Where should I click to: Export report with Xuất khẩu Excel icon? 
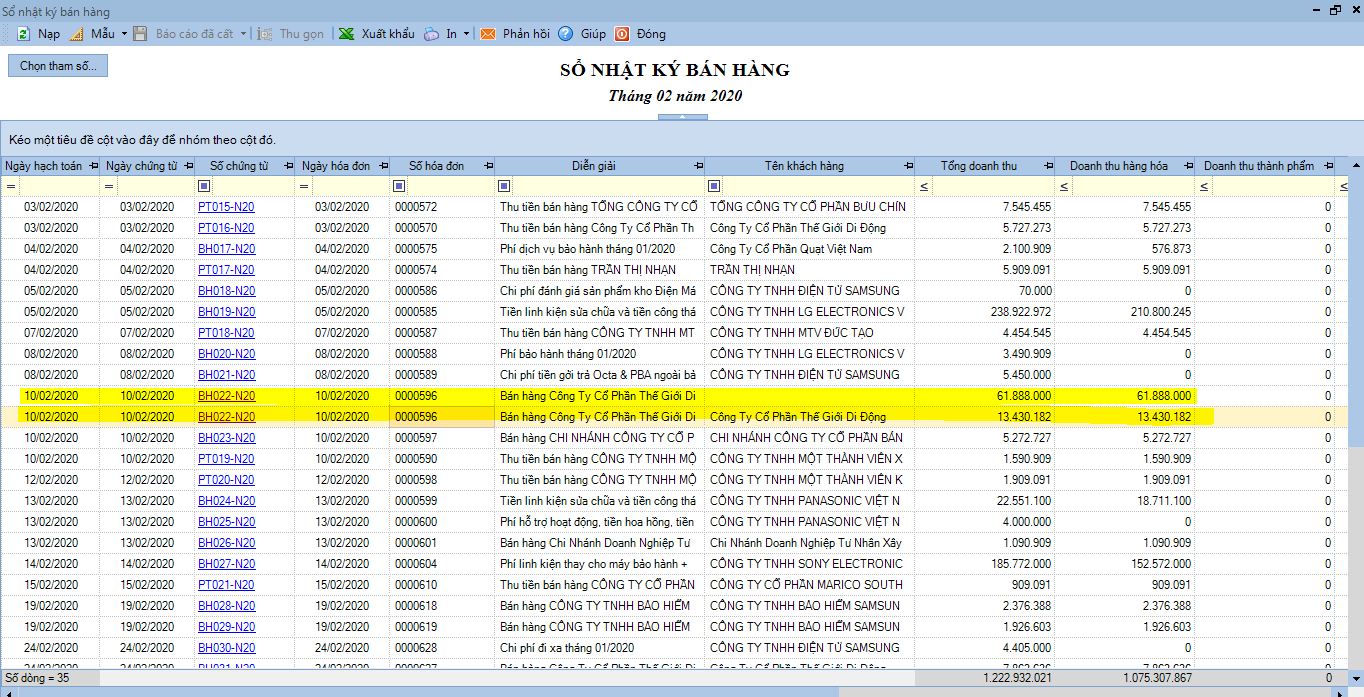tap(346, 34)
